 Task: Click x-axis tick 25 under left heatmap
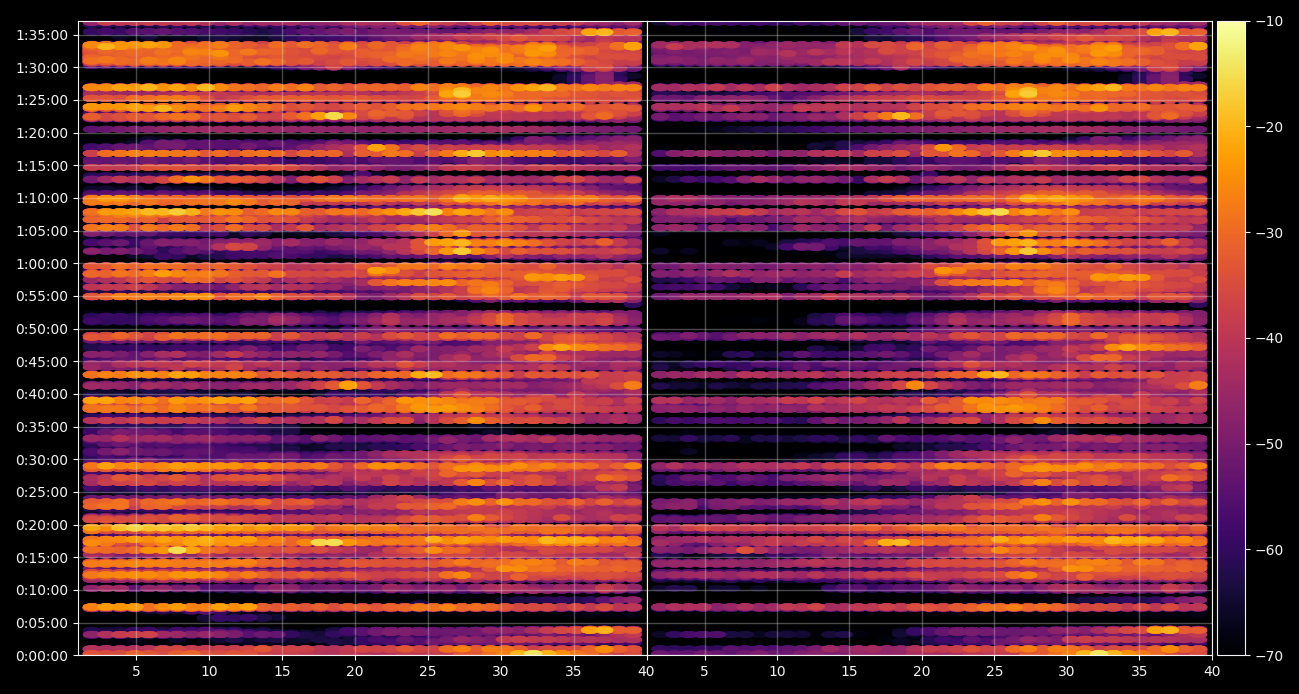tap(428, 672)
